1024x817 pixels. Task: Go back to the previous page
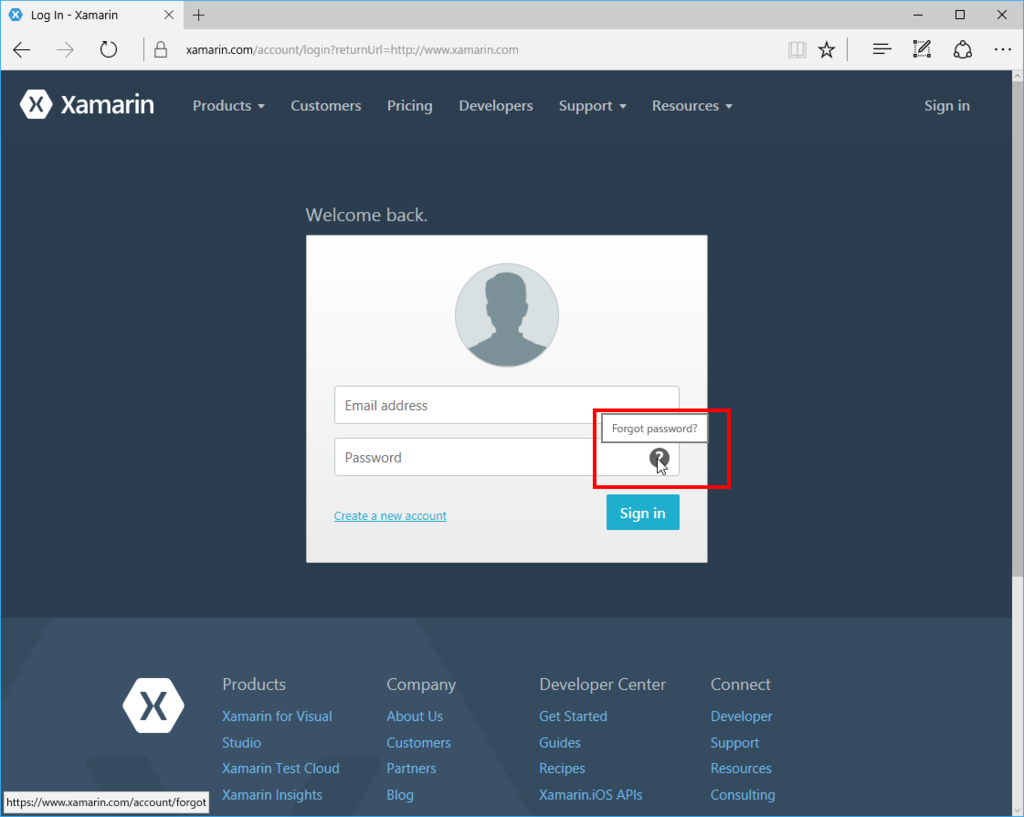[x=22, y=50]
